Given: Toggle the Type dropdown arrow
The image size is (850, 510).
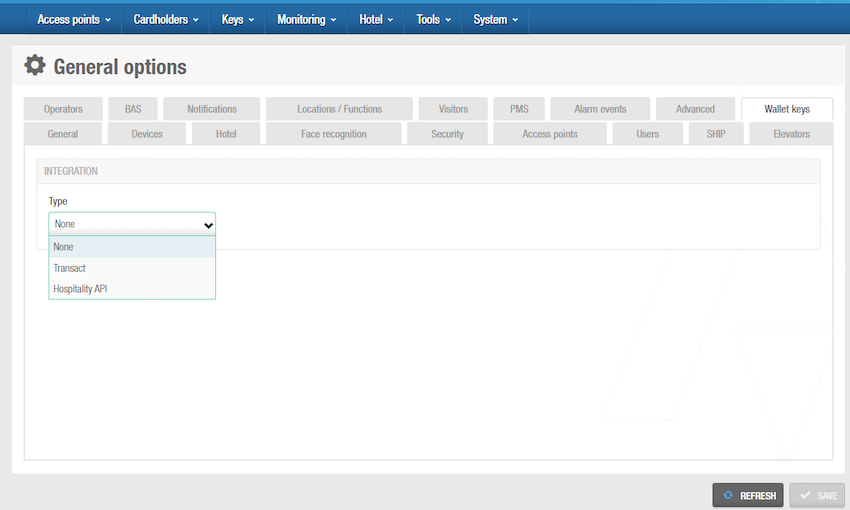Looking at the screenshot, I should 208,225.
